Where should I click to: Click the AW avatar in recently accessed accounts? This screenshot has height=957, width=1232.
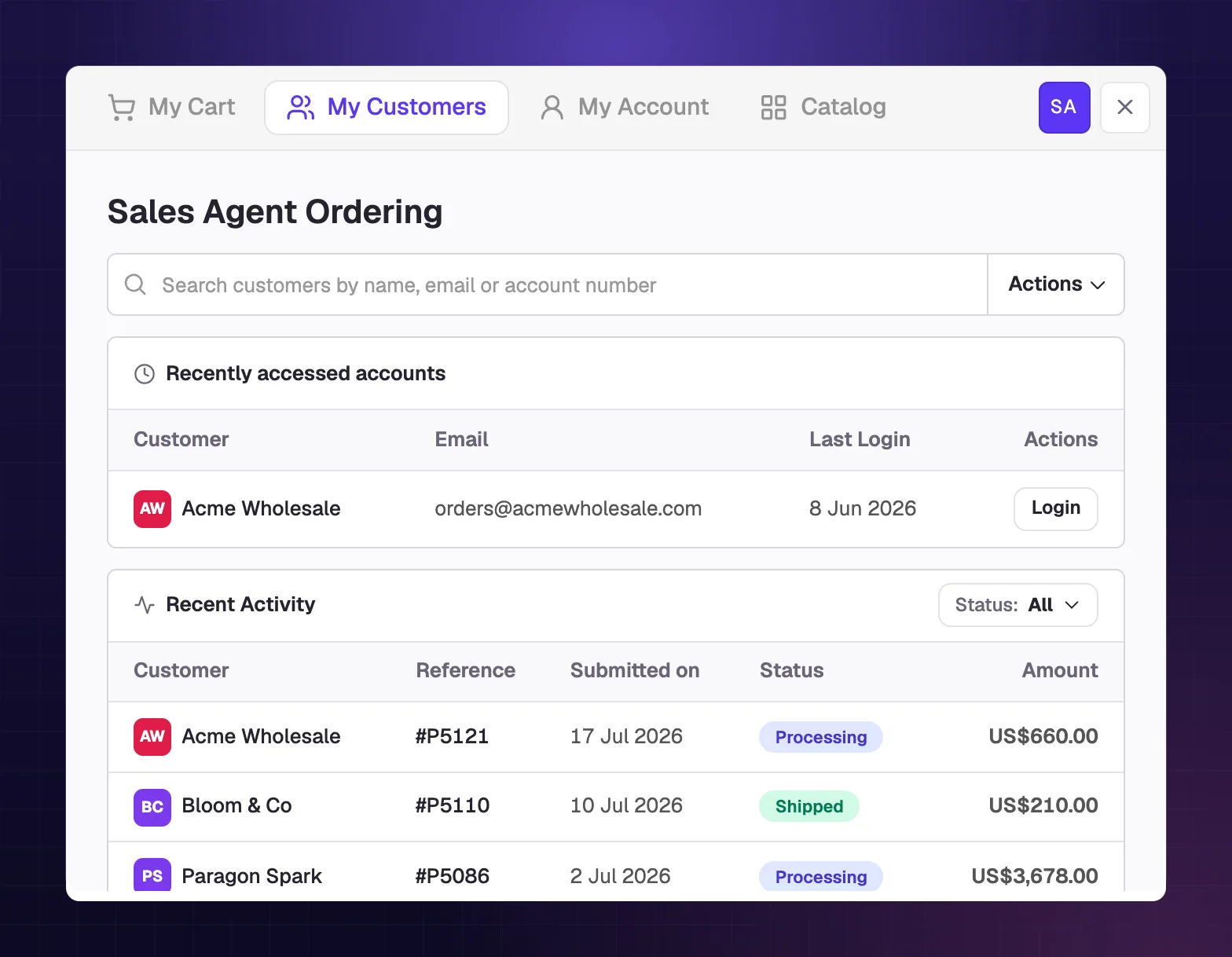tap(152, 508)
